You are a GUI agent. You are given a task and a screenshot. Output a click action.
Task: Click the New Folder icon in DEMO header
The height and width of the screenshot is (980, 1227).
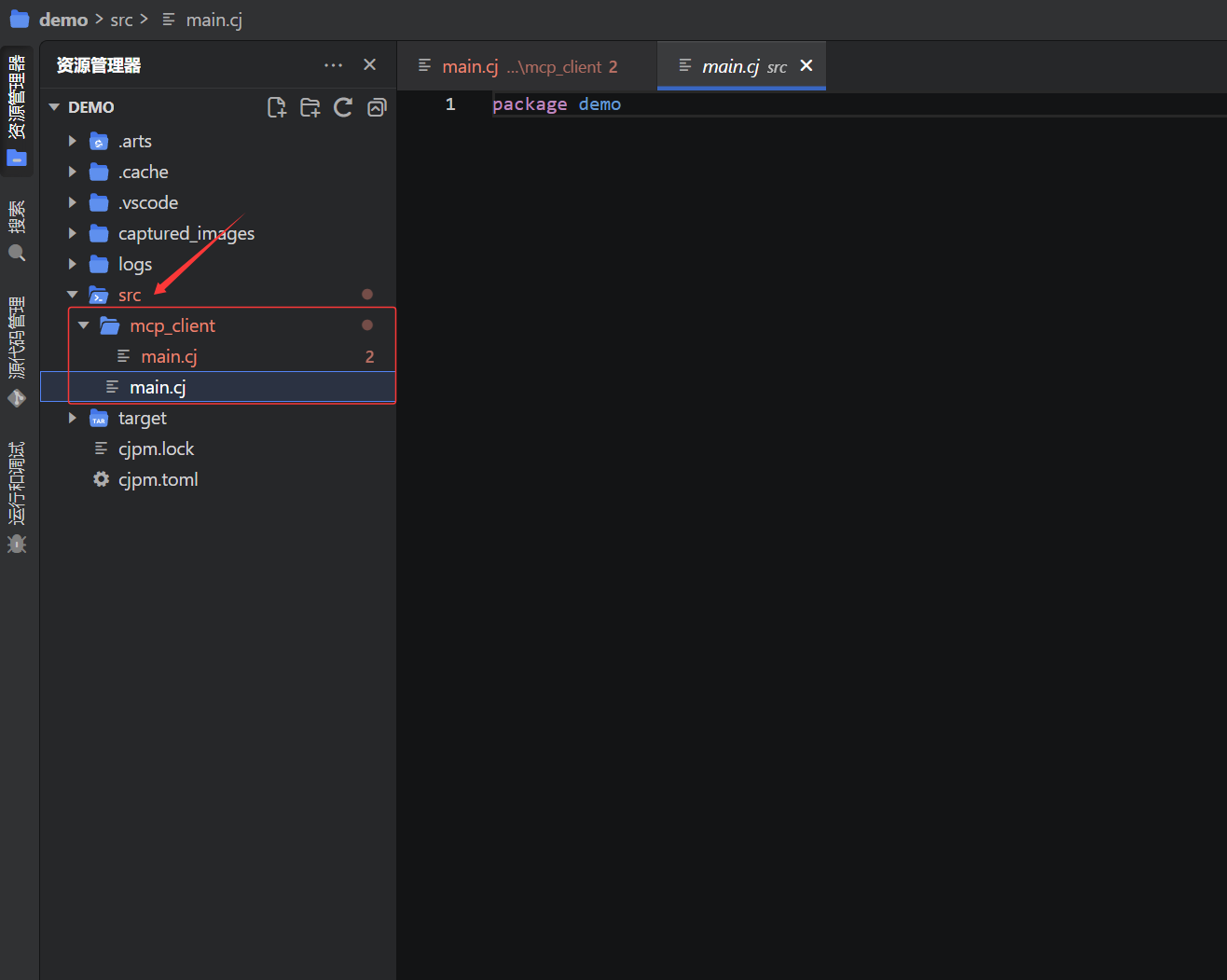[310, 107]
